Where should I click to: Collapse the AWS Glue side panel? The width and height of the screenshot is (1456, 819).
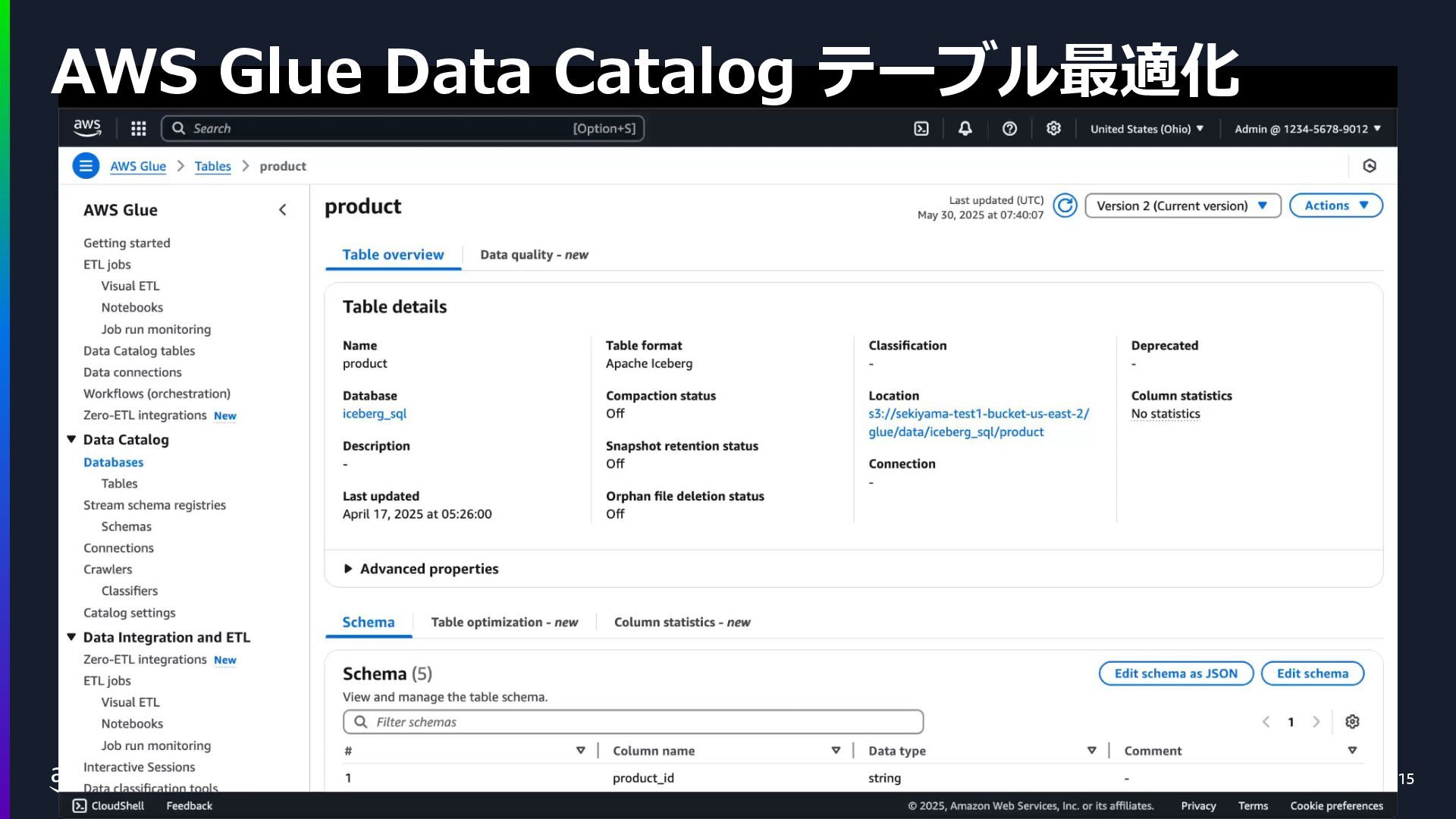coord(282,210)
